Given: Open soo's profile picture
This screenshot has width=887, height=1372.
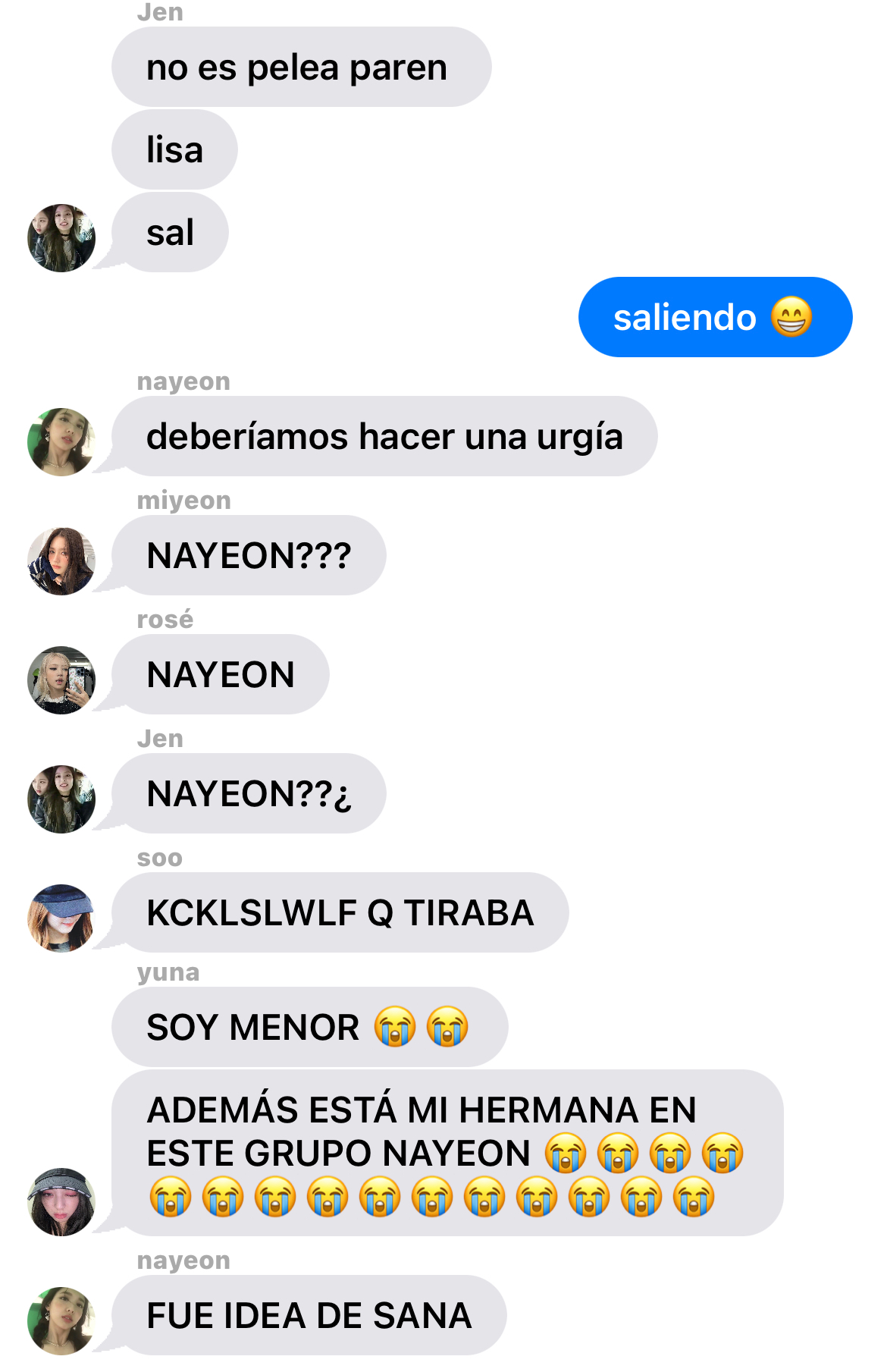Looking at the screenshot, I should click(61, 918).
